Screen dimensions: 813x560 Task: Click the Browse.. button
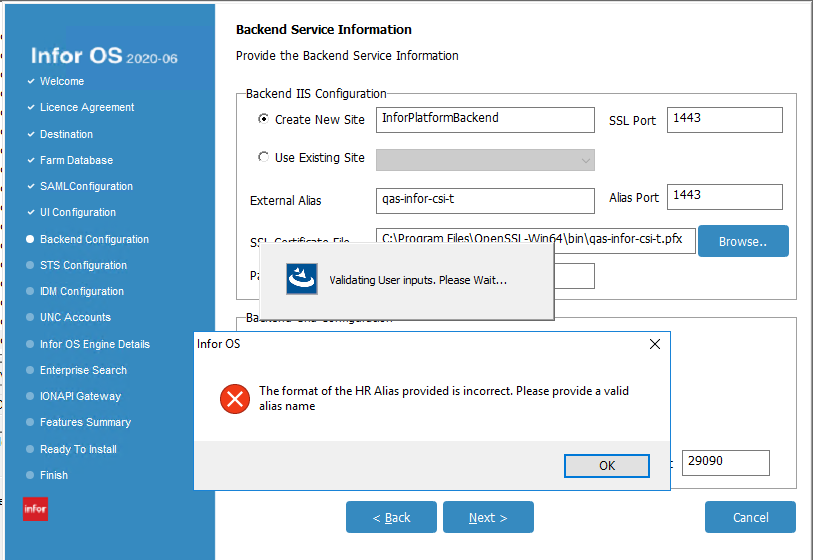(743, 241)
